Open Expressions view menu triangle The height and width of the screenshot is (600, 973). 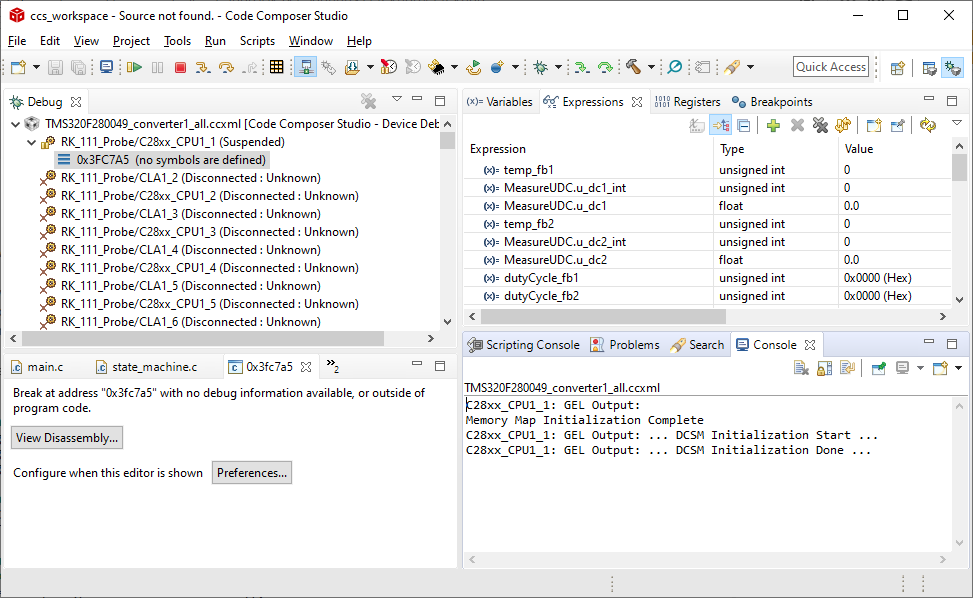[x=957, y=123]
